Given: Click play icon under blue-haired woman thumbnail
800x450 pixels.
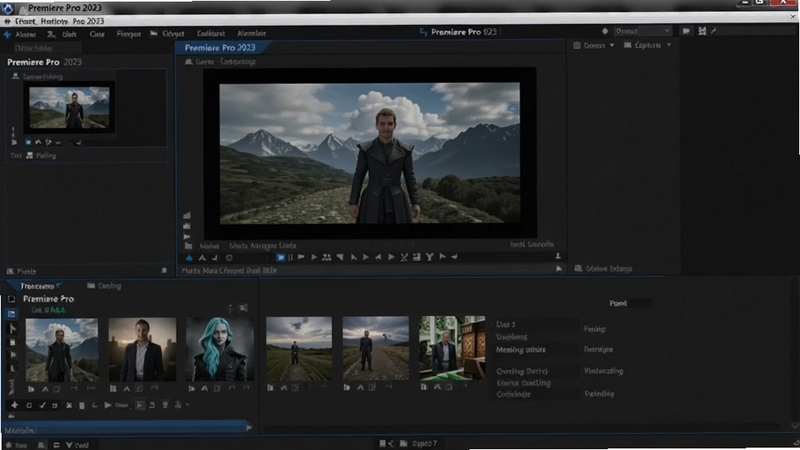Looking at the screenshot, I should [191, 389].
